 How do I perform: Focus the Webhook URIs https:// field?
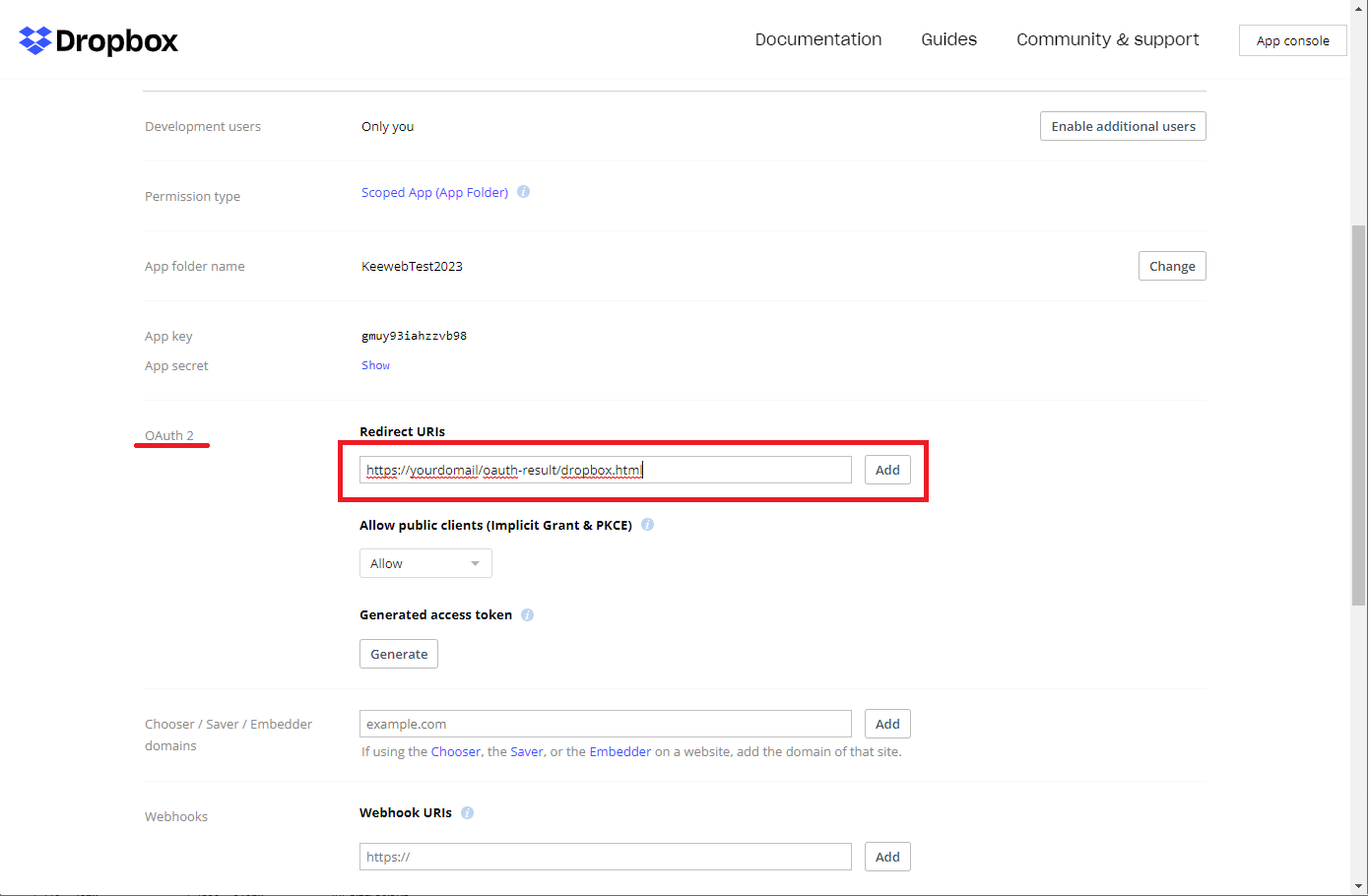606,857
